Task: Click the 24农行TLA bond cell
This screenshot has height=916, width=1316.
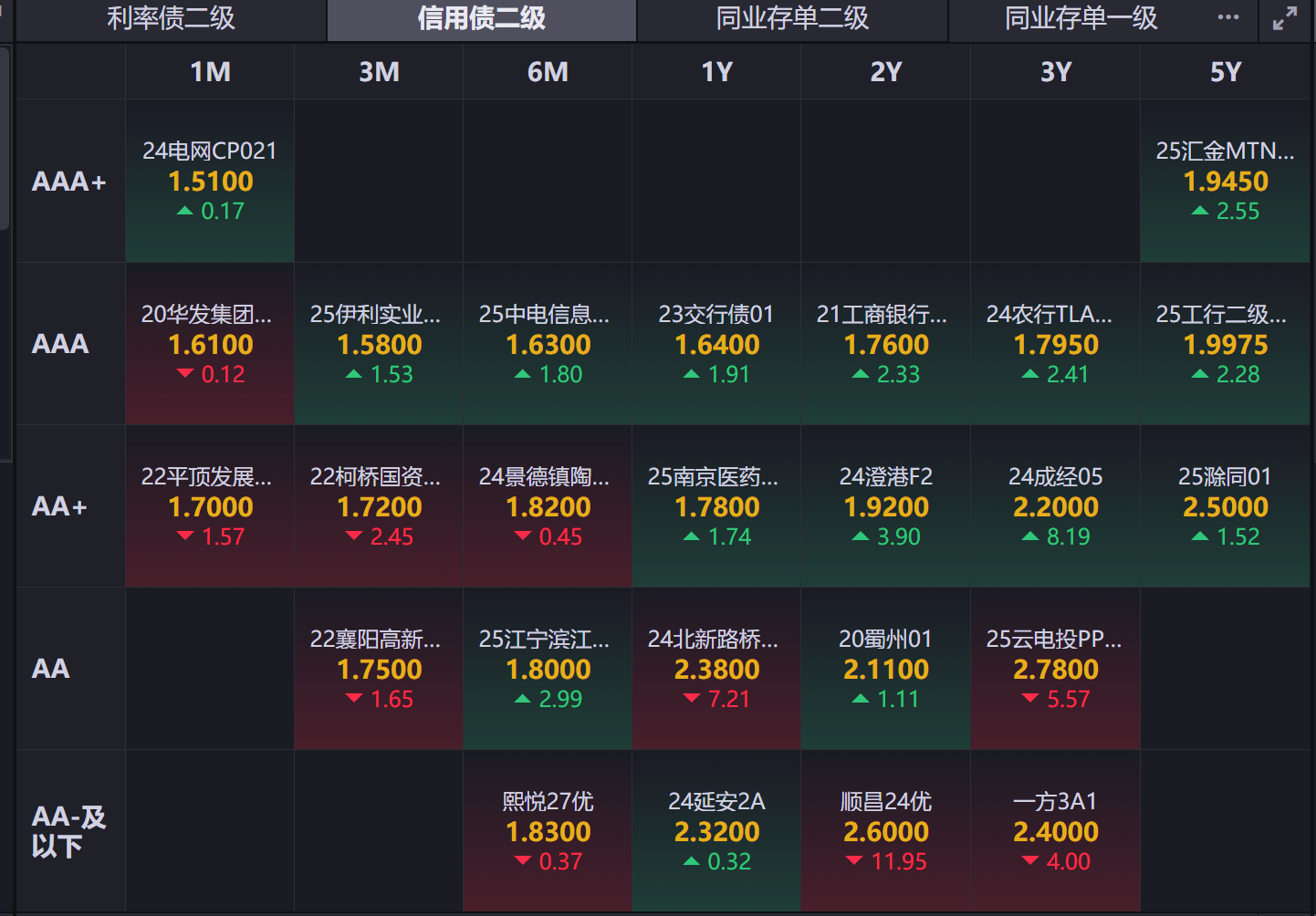Action: 1056,344
